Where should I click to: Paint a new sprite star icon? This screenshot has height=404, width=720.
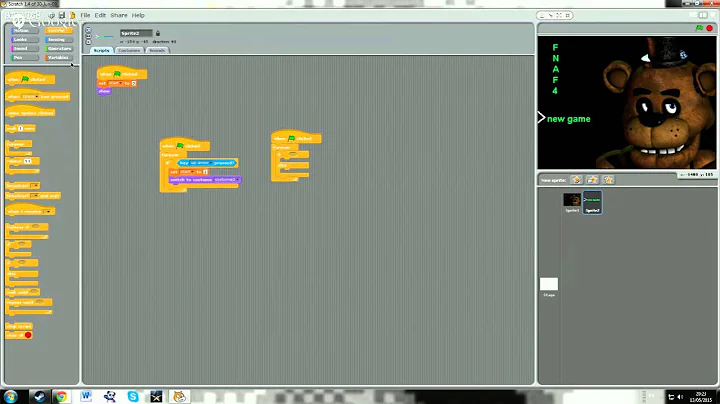[x=577, y=180]
